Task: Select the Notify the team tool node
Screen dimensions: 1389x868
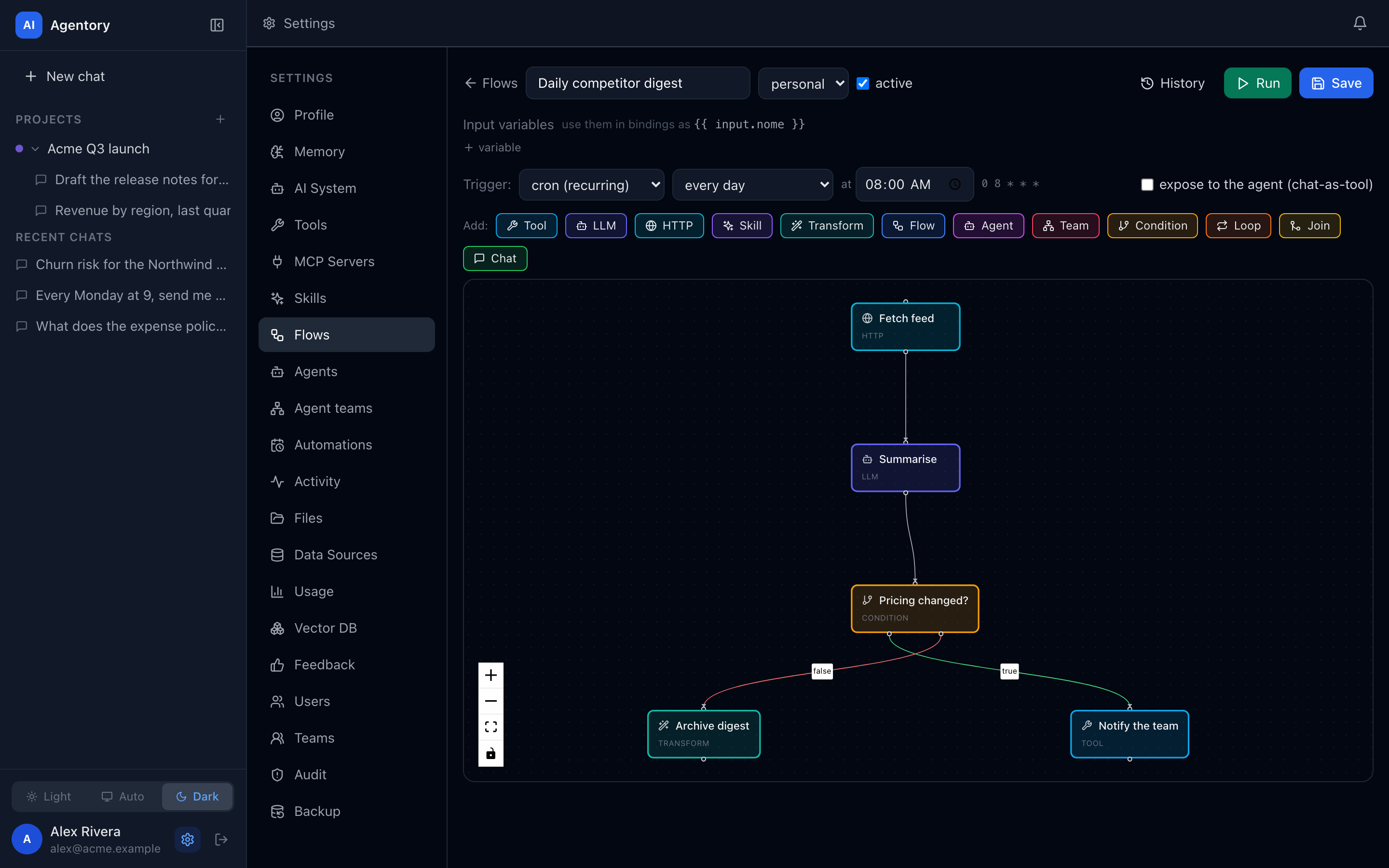Action: click(1130, 734)
